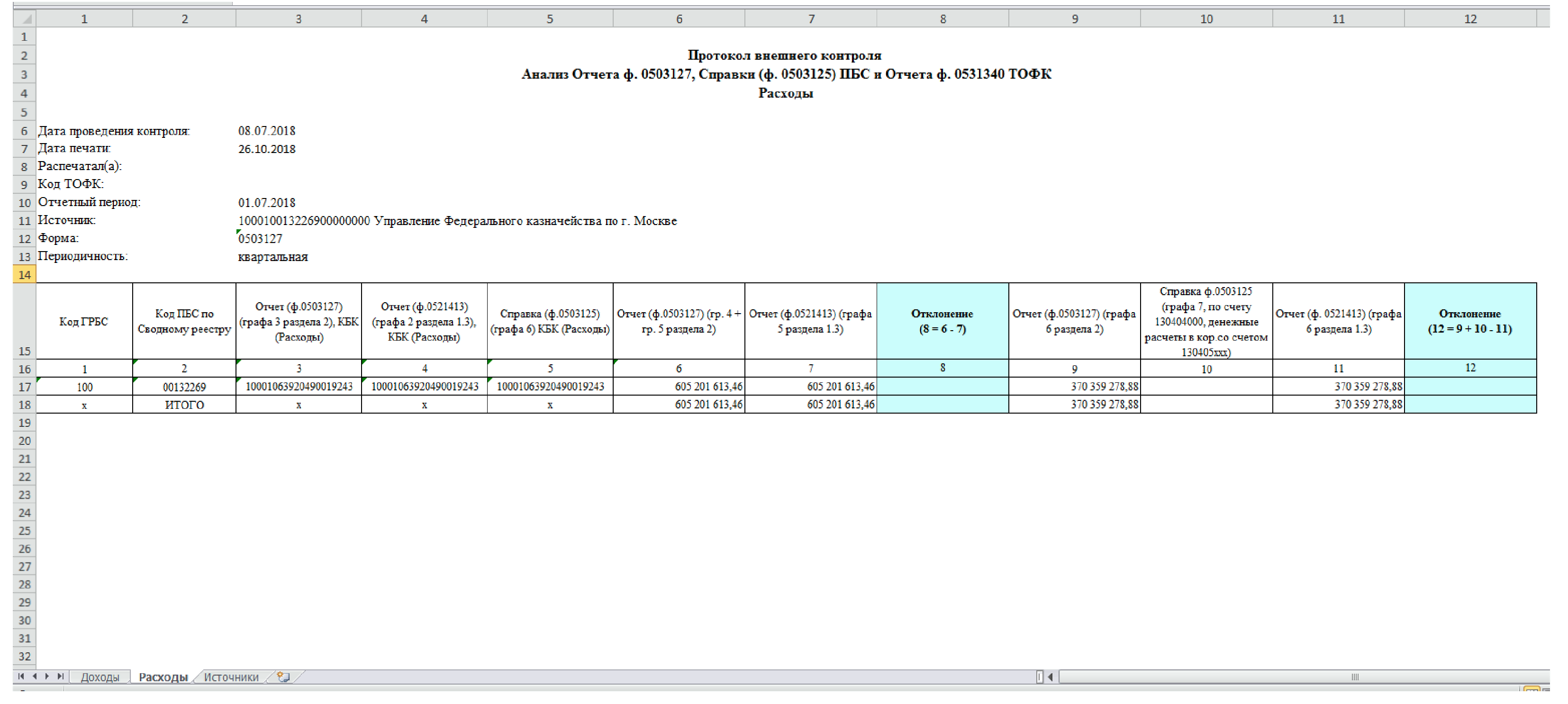This screenshot has height=704, width=1568.
Task: Select column header 12
Action: pos(1469,19)
